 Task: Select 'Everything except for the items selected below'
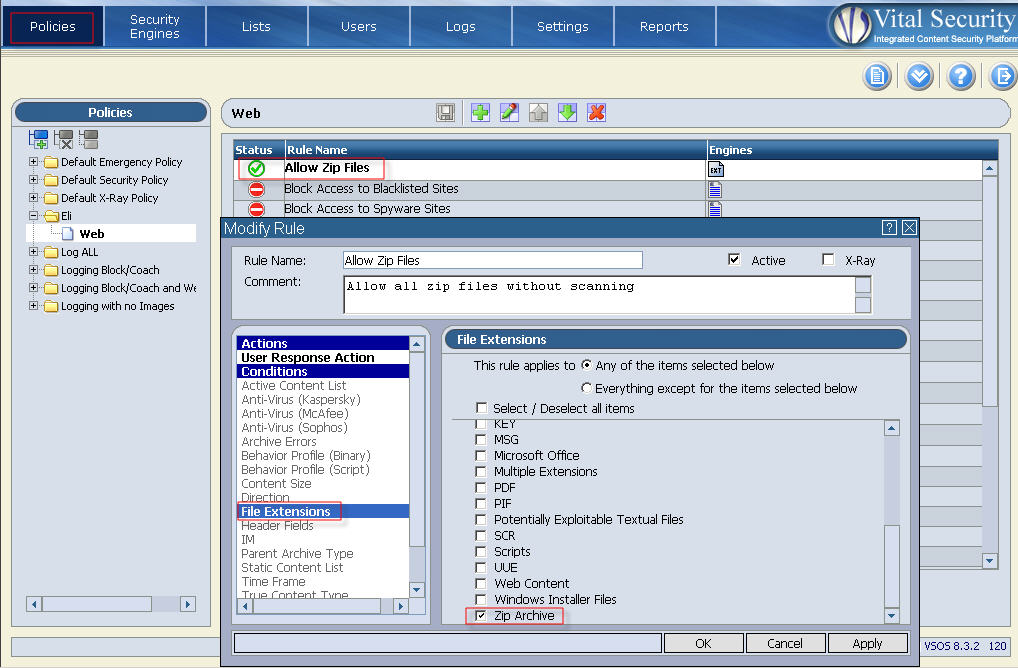point(587,388)
